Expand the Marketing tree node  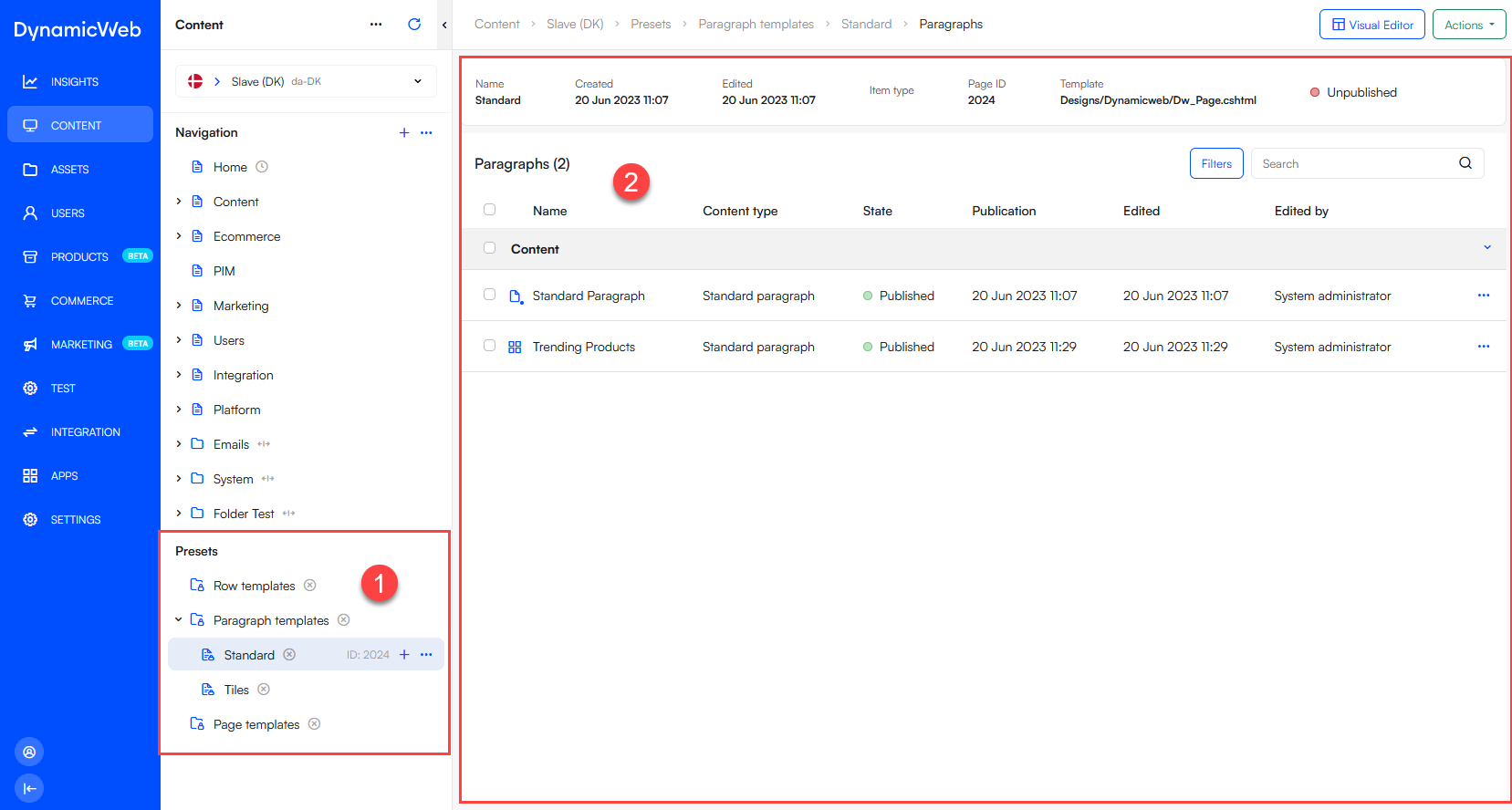coord(179,306)
